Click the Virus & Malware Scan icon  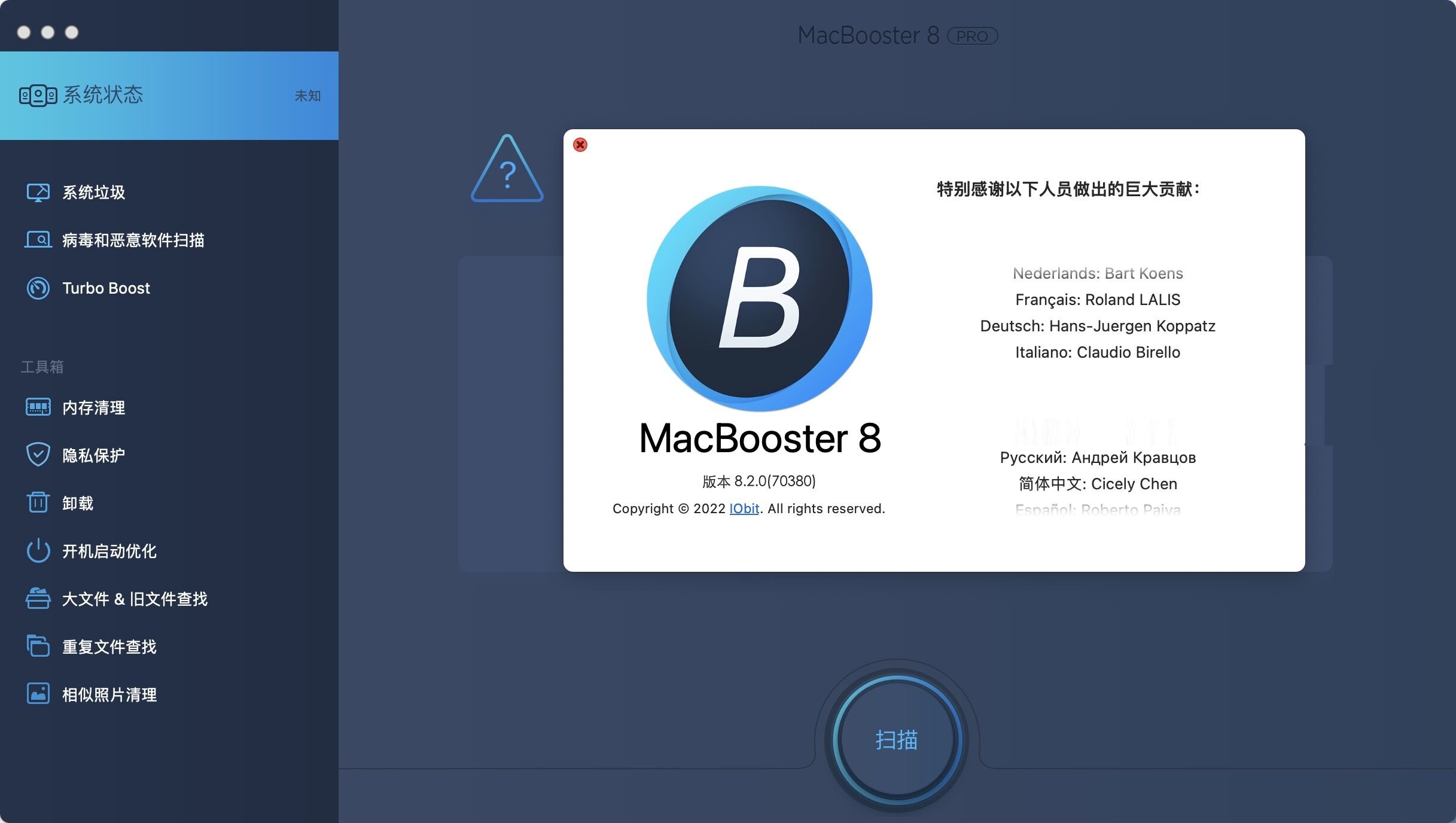(x=38, y=240)
